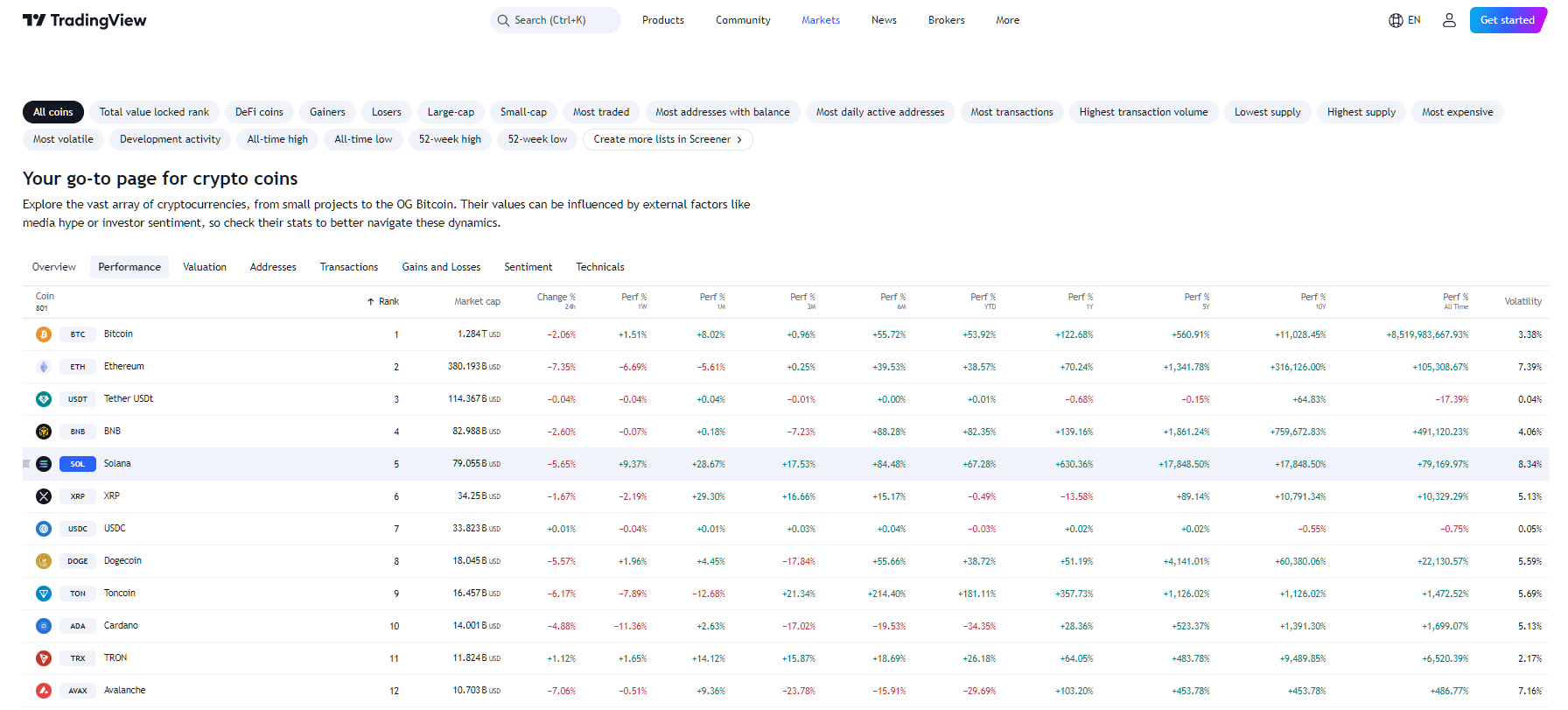Screen dimensions: 1568x710
Task: Click Highest transaction volume chip
Action: [x=1144, y=112]
